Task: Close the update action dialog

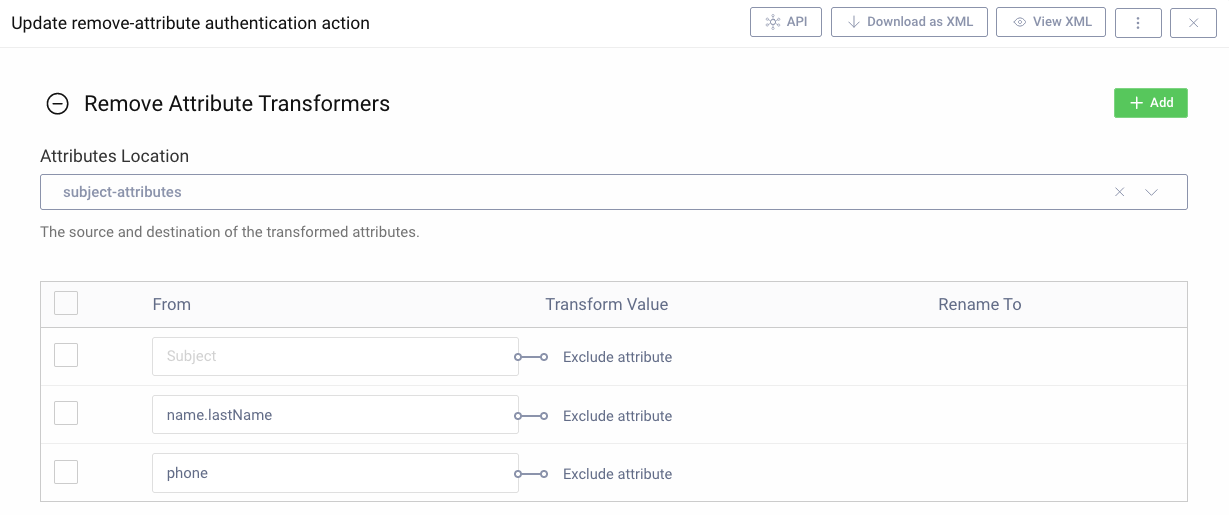Action: pos(1193,23)
